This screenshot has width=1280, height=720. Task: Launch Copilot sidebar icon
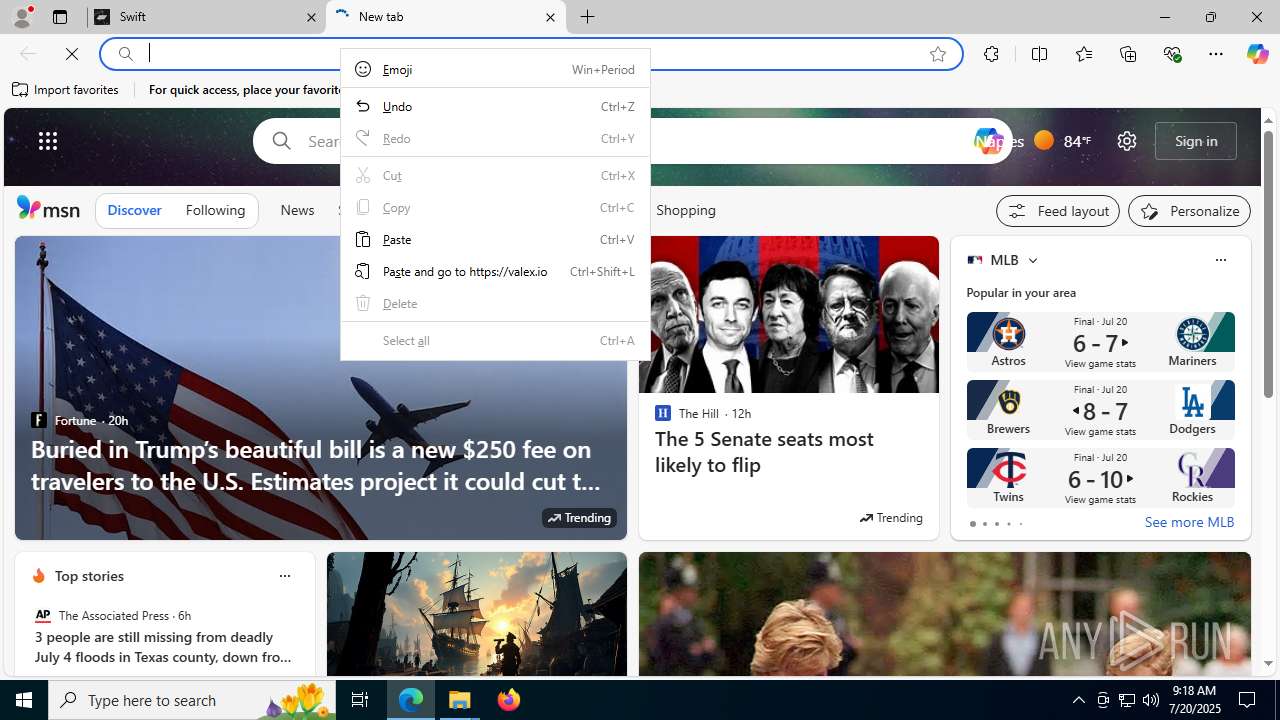coord(1257,54)
